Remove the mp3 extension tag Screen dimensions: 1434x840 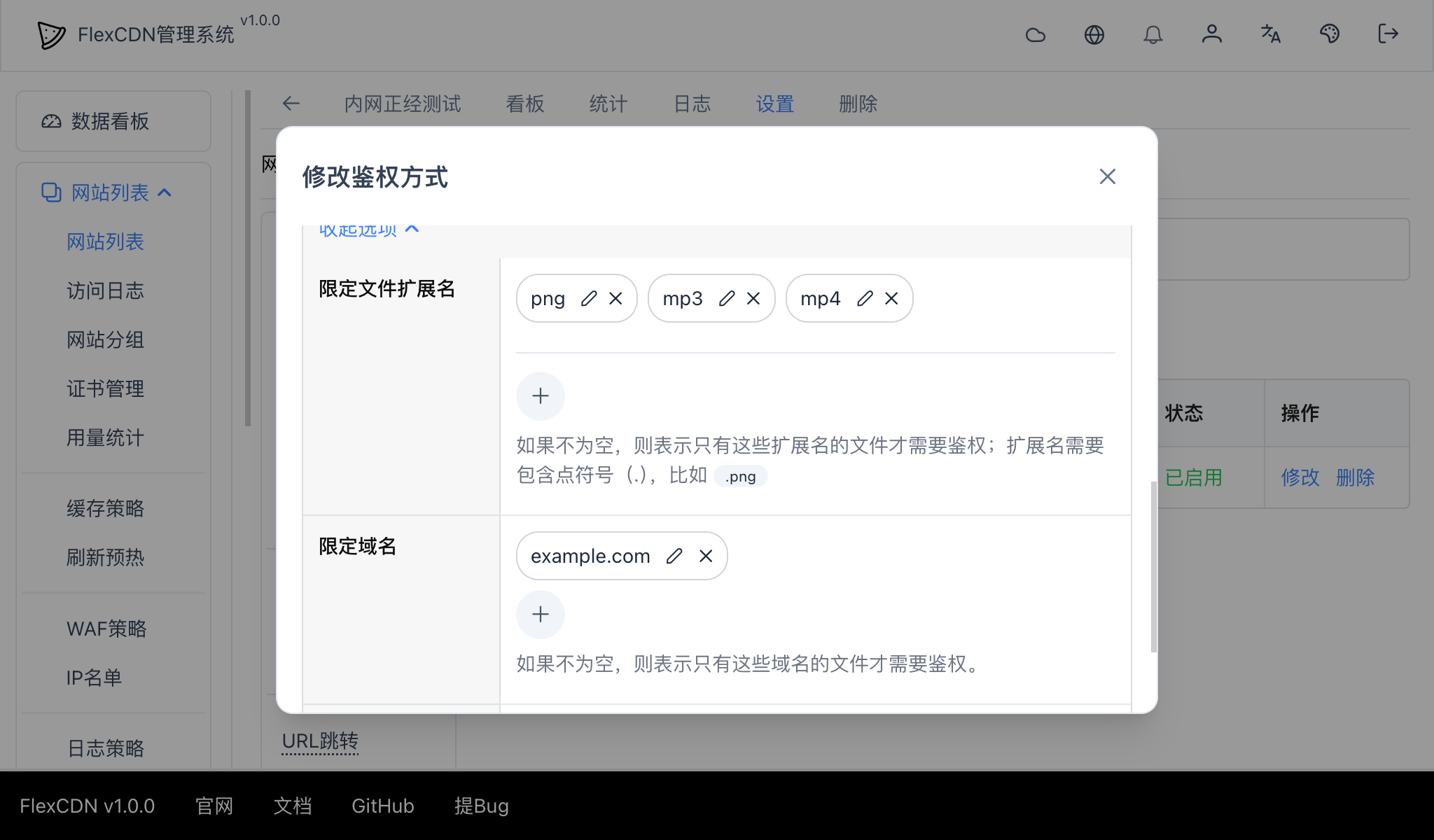(x=753, y=298)
